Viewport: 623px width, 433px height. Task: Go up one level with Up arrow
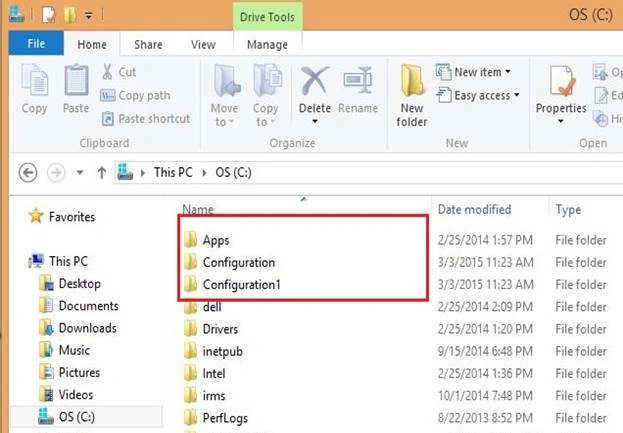(x=102, y=172)
